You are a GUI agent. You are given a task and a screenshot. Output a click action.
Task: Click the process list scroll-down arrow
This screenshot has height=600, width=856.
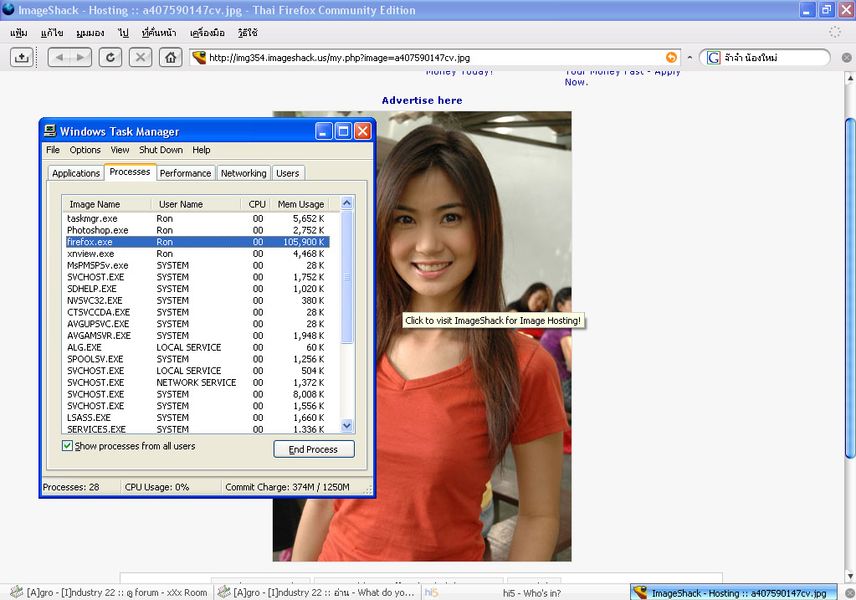click(x=347, y=425)
